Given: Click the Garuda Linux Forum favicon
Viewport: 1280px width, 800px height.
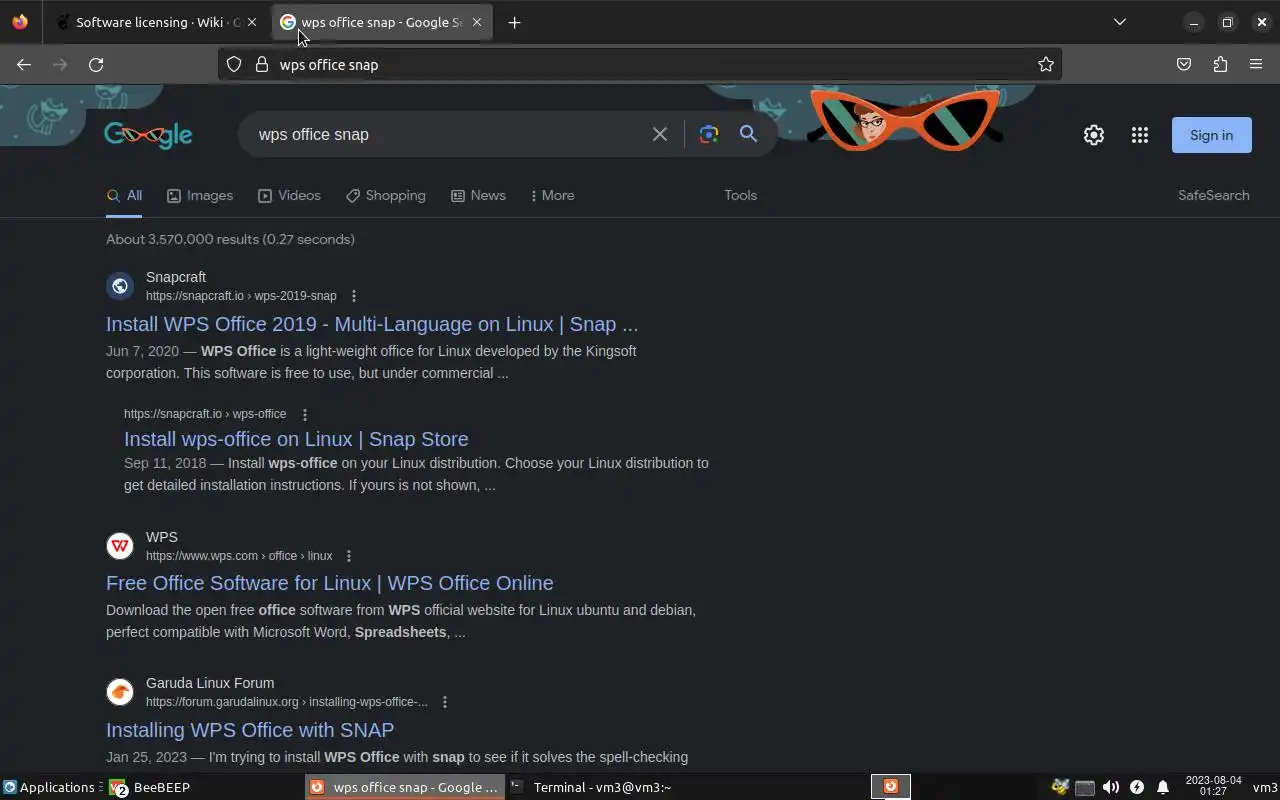Looking at the screenshot, I should [120, 692].
